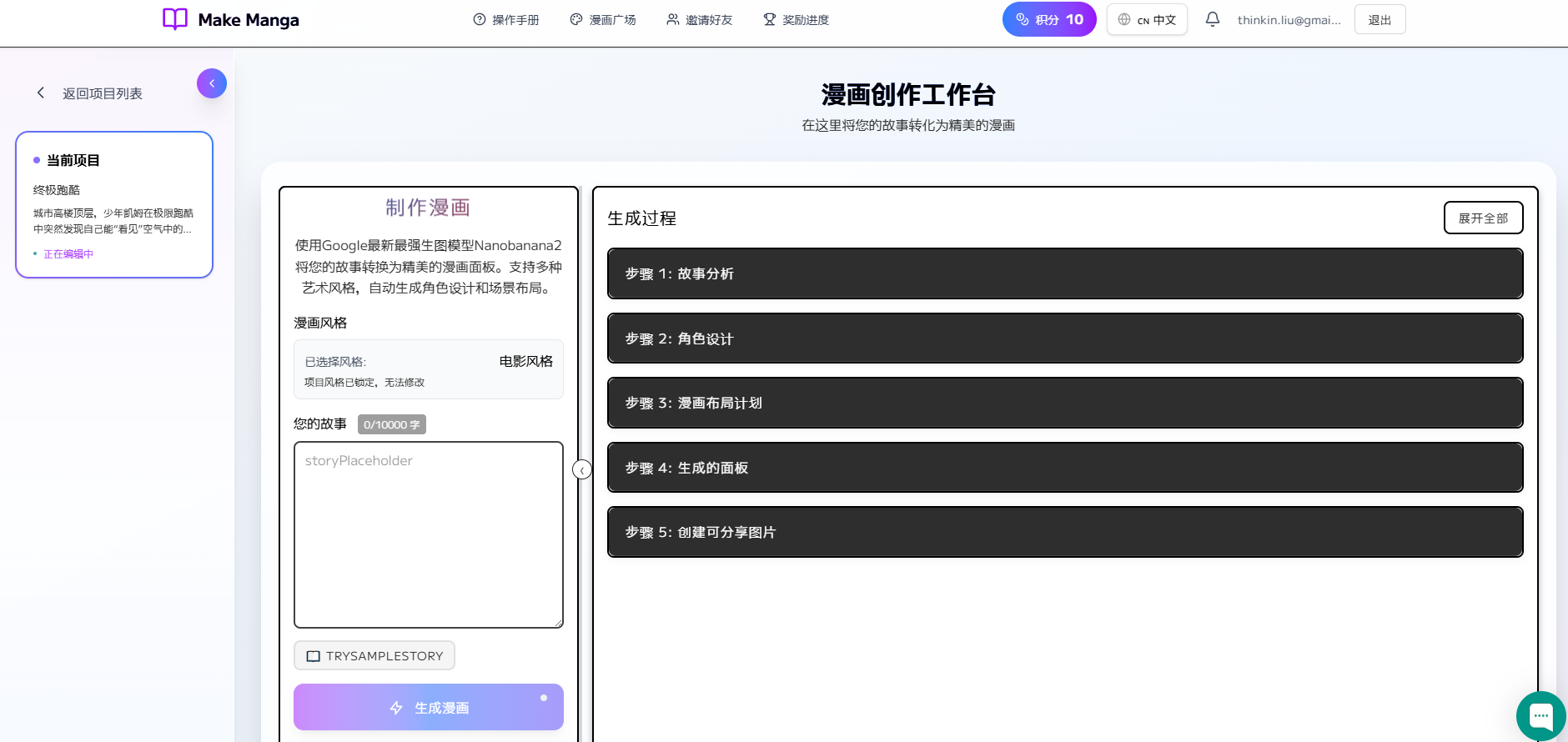This screenshot has height=742, width=1568.
Task: Go to 漫画广场 in the navigation
Action: (603, 20)
